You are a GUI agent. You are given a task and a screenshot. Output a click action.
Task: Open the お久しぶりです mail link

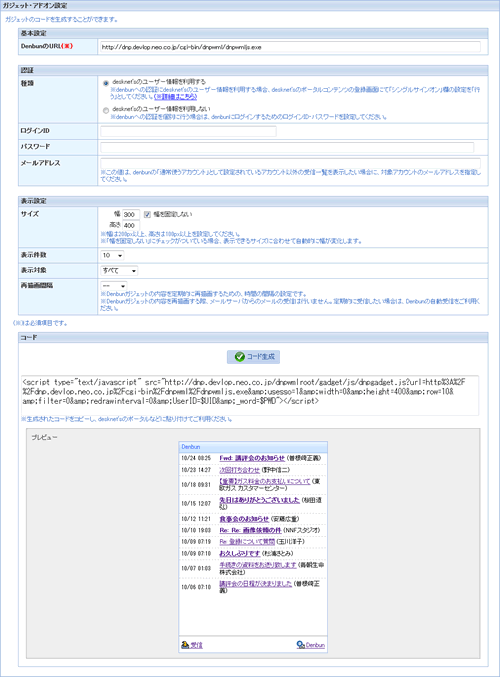(240, 553)
